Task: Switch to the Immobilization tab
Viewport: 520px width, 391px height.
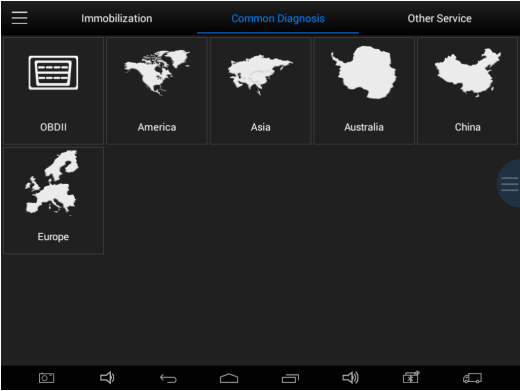Action: coord(117,18)
